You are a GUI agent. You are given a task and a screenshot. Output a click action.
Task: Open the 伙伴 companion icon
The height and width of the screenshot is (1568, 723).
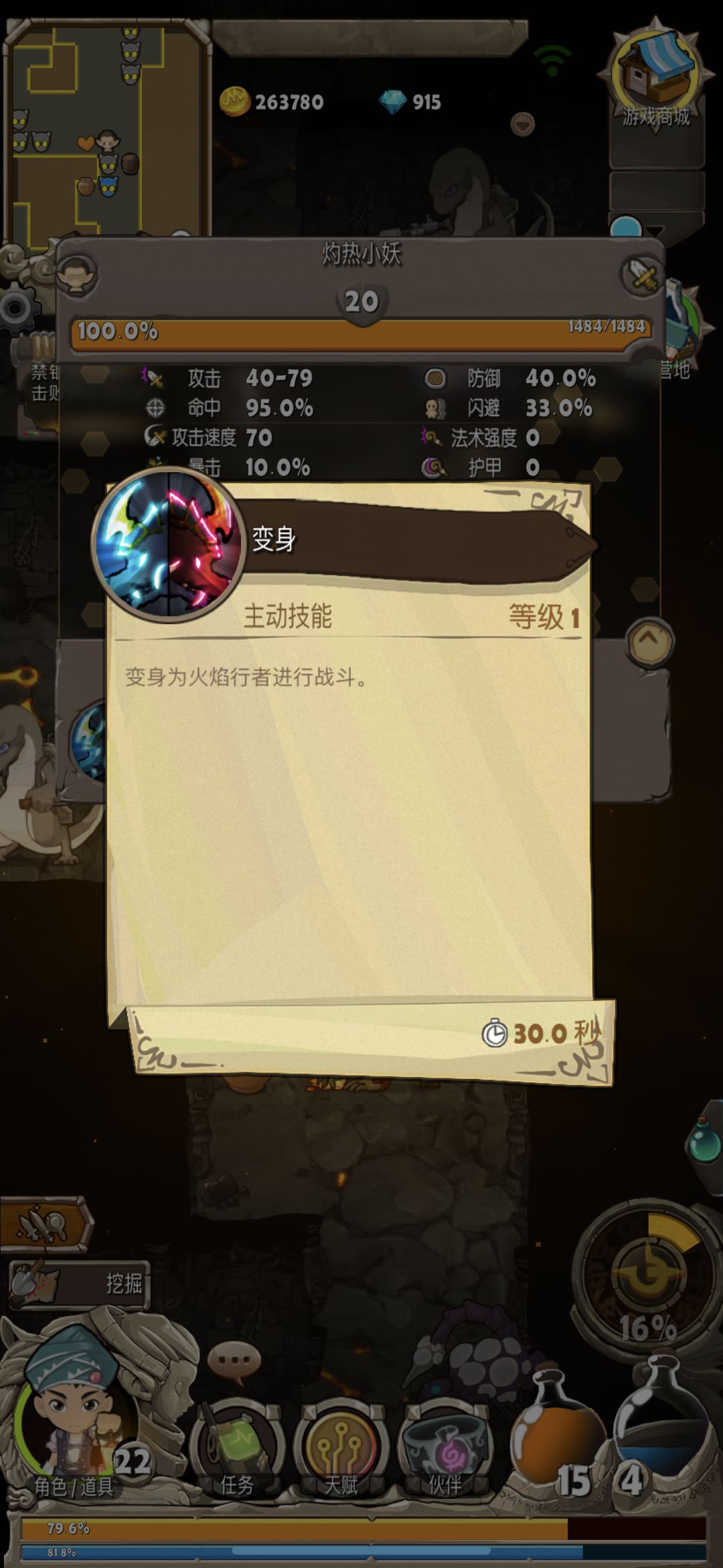[445, 1447]
